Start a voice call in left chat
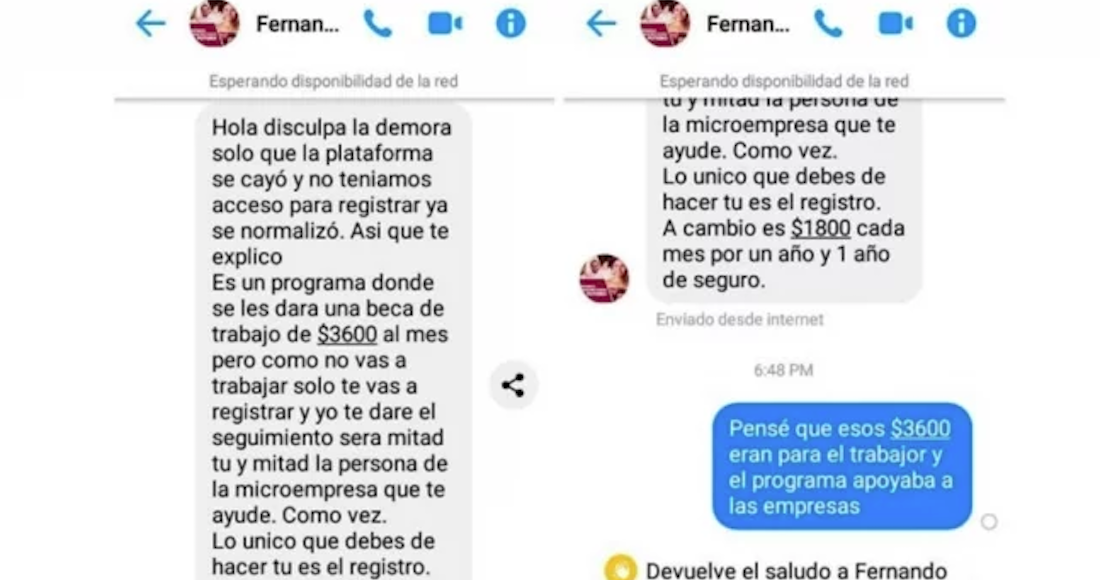The height and width of the screenshot is (580, 1100). [x=378, y=24]
